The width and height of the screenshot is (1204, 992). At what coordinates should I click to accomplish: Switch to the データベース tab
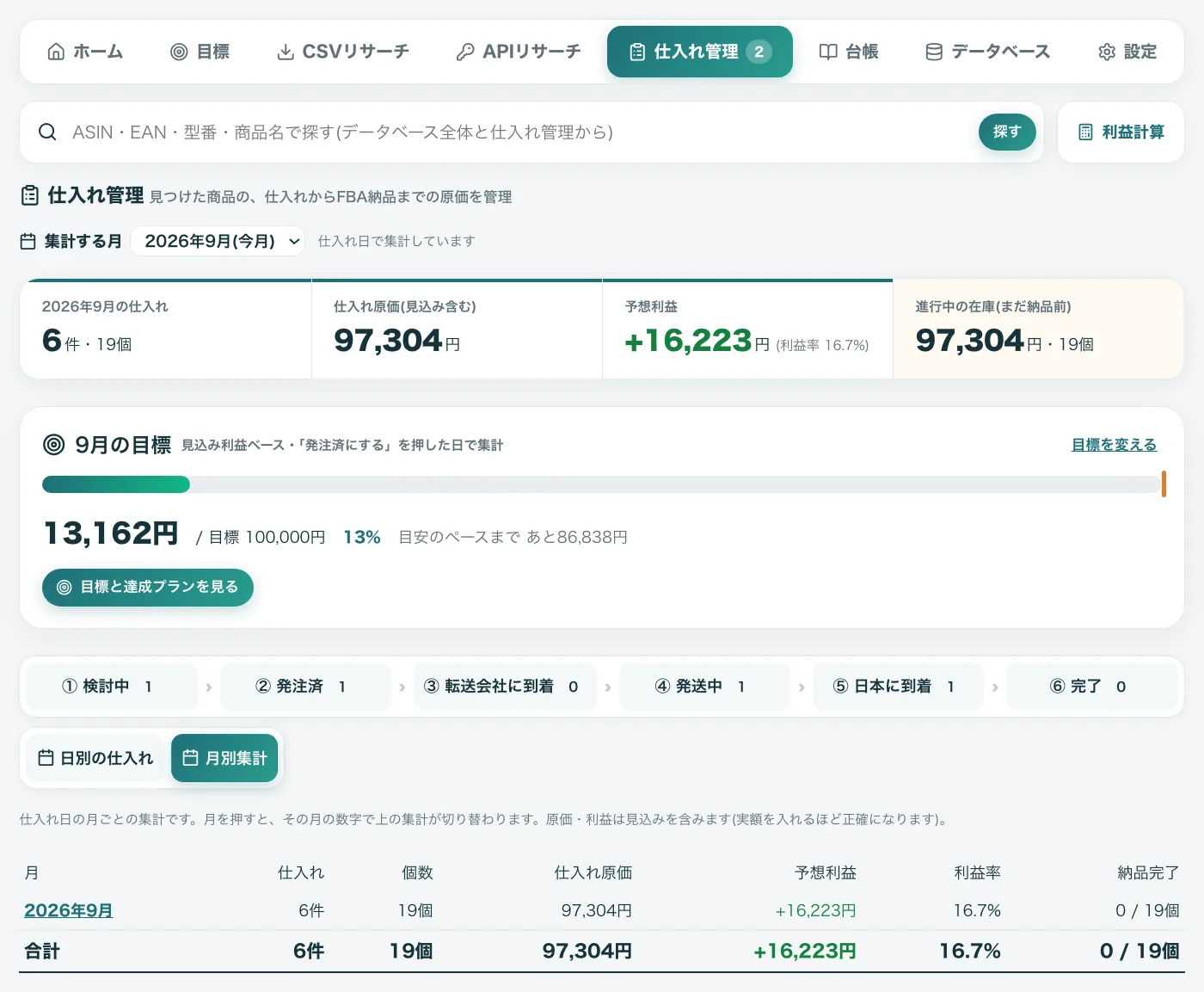click(x=987, y=52)
